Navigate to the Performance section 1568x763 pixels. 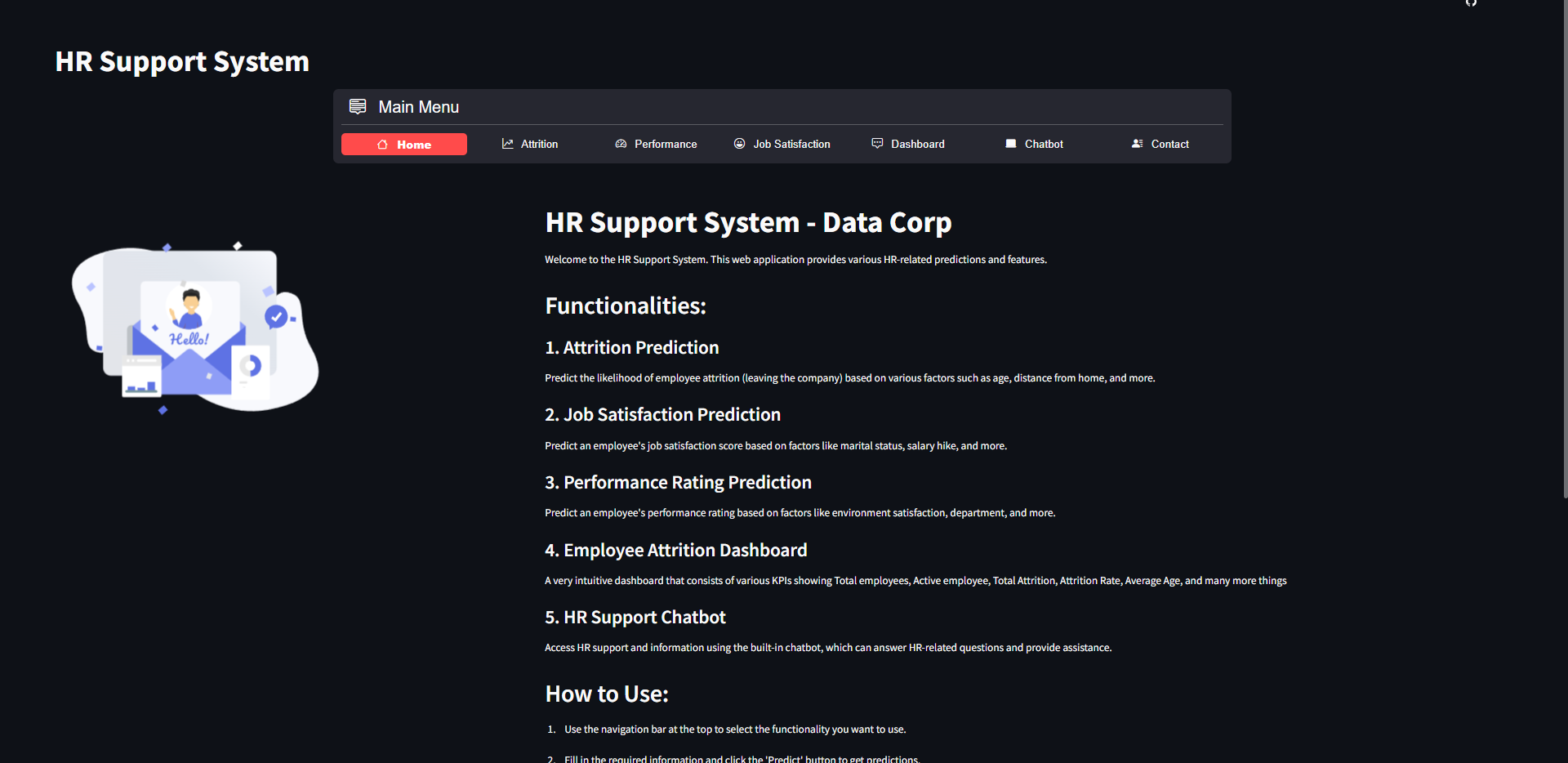tap(666, 144)
